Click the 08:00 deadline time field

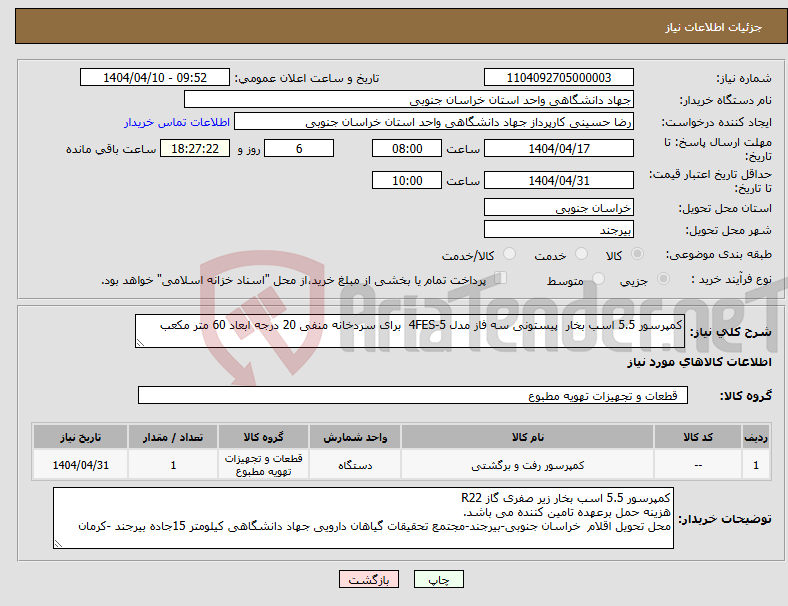click(407, 148)
